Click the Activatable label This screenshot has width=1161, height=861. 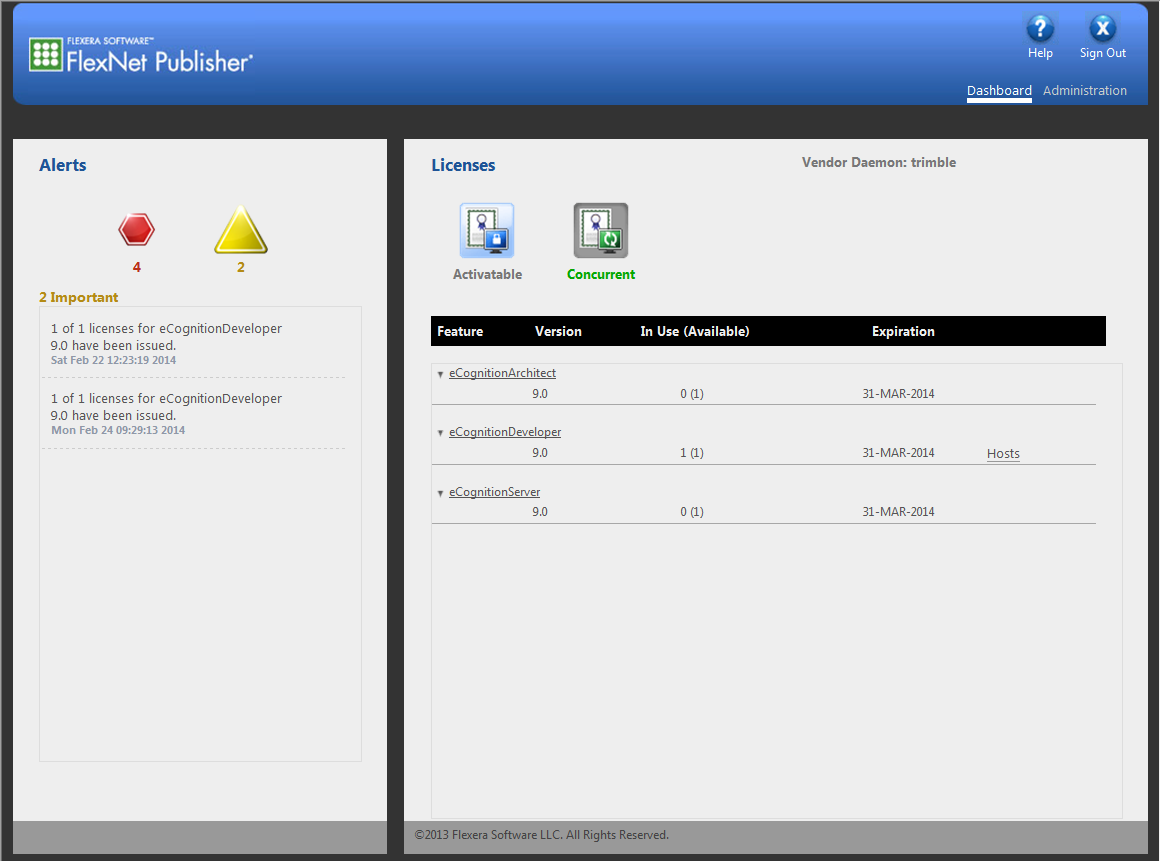pos(487,275)
